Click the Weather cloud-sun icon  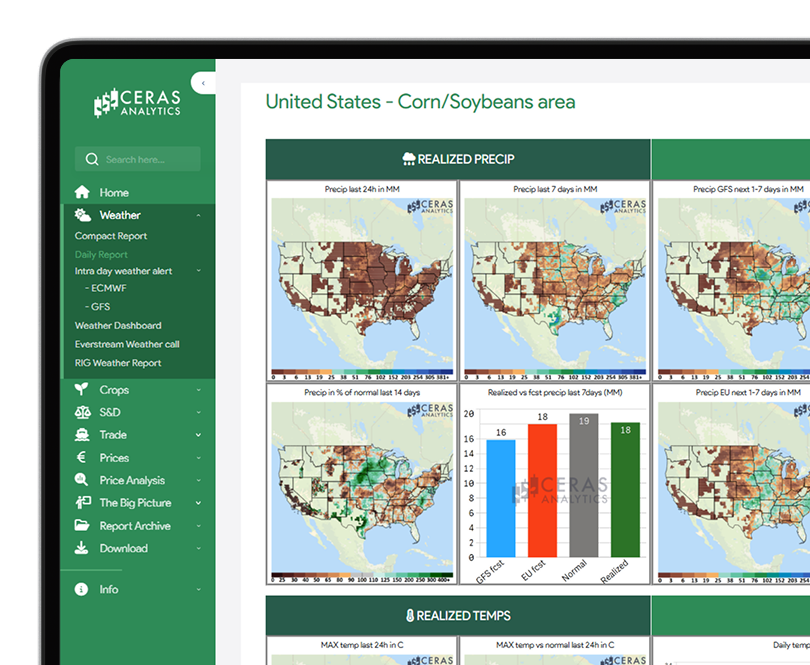82,215
